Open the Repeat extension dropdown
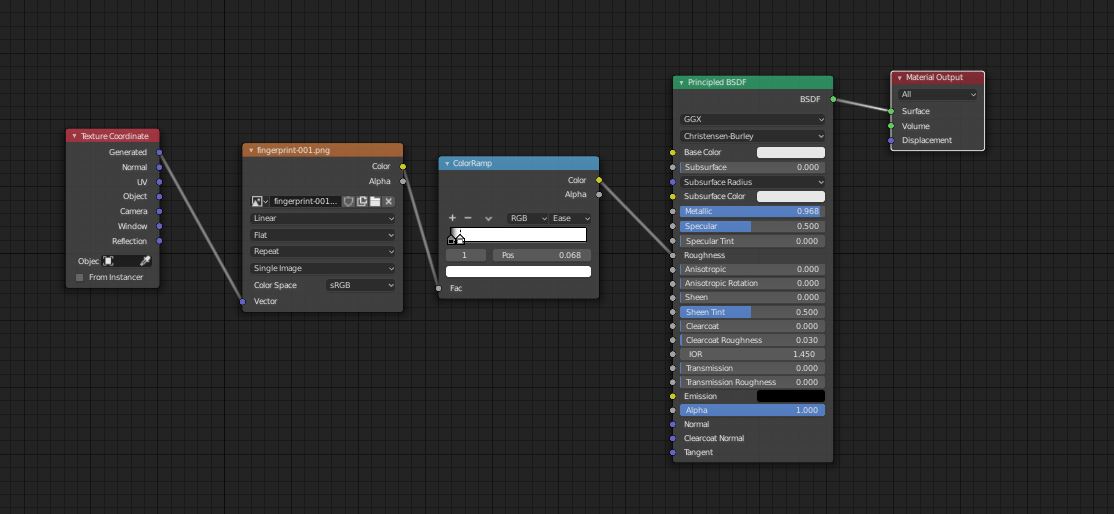Screen dimensions: 1114x514 pyautogui.click(x=323, y=251)
